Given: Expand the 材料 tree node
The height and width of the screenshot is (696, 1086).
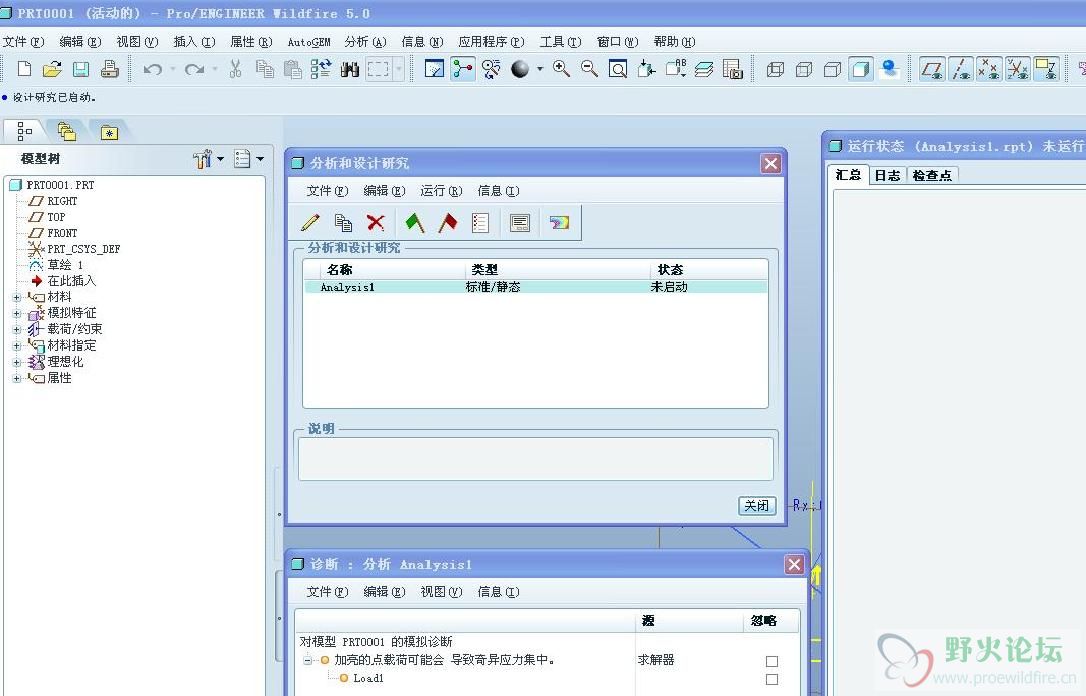Looking at the screenshot, I should pos(16,298).
